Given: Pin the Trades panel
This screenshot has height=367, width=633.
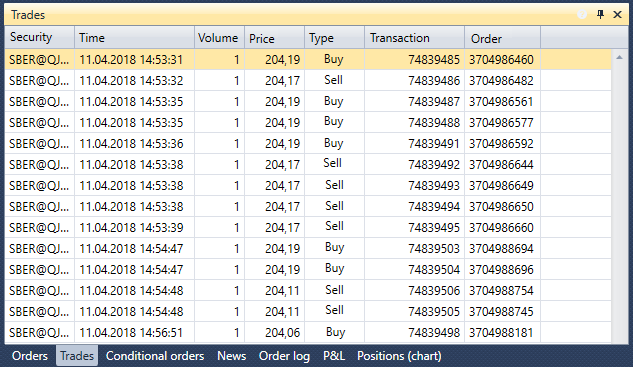Looking at the screenshot, I should 600,15.
